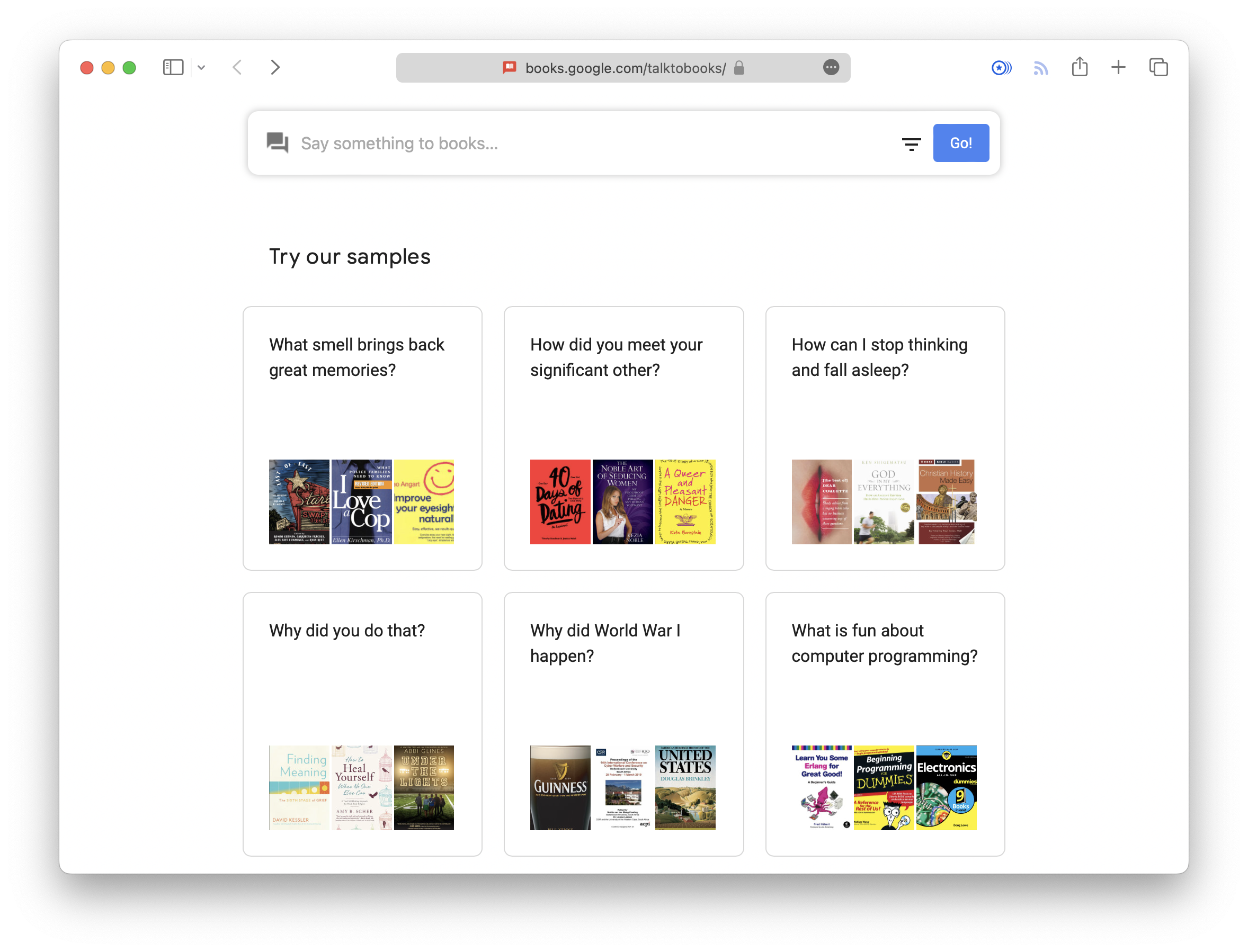Click the "Beginning Programming for Dummies" cover
This screenshot has height=952, width=1248.
(x=884, y=787)
